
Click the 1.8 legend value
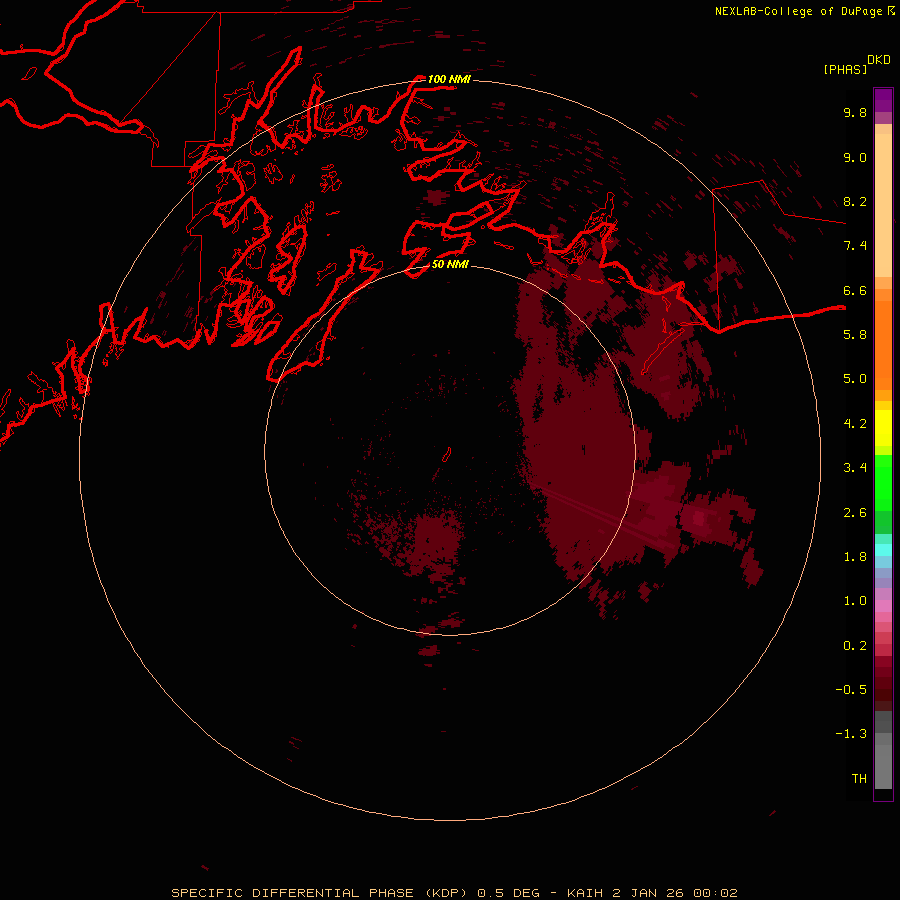tap(855, 557)
